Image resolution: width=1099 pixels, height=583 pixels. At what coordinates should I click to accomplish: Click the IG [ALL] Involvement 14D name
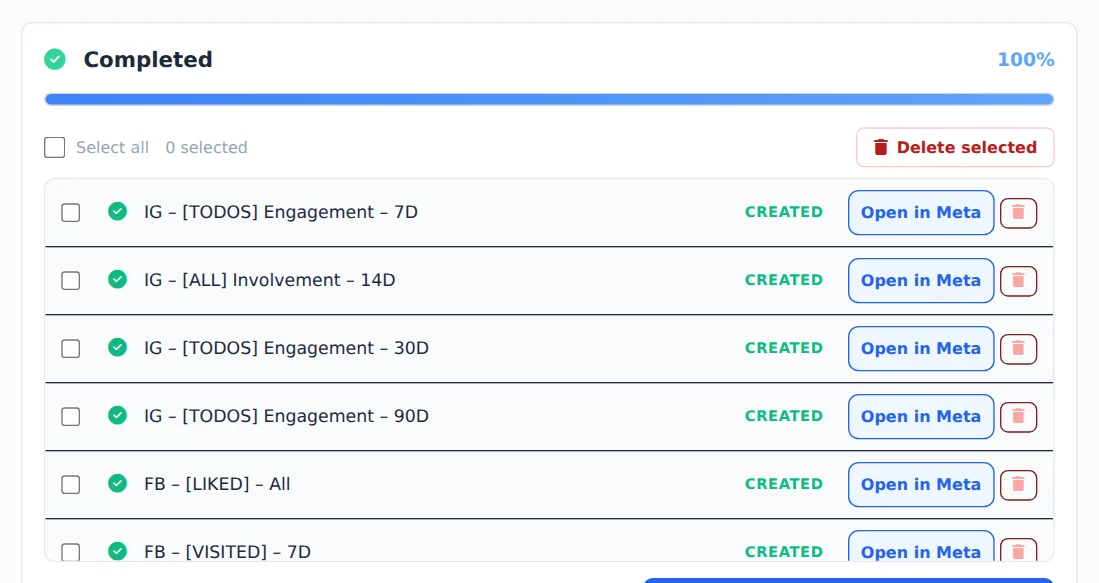[270, 280]
